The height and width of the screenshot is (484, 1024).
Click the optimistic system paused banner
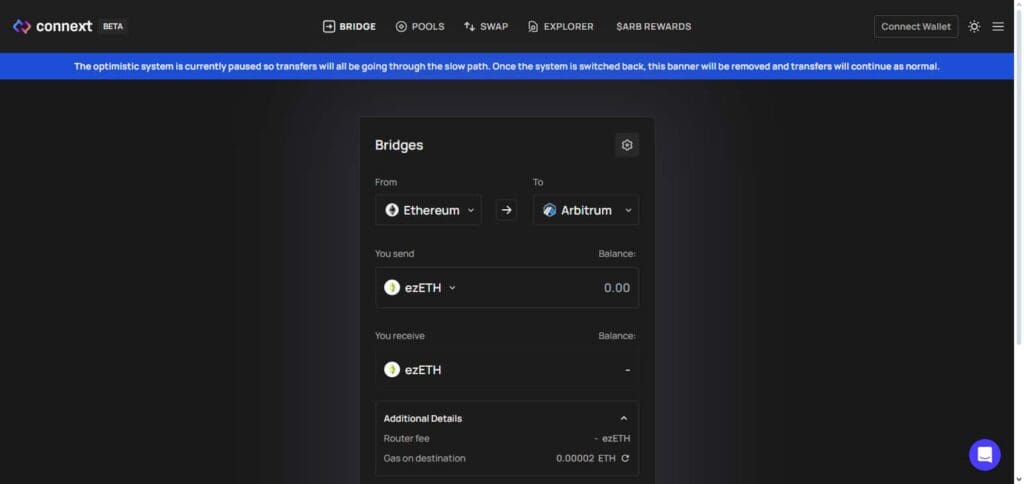[x=507, y=67]
